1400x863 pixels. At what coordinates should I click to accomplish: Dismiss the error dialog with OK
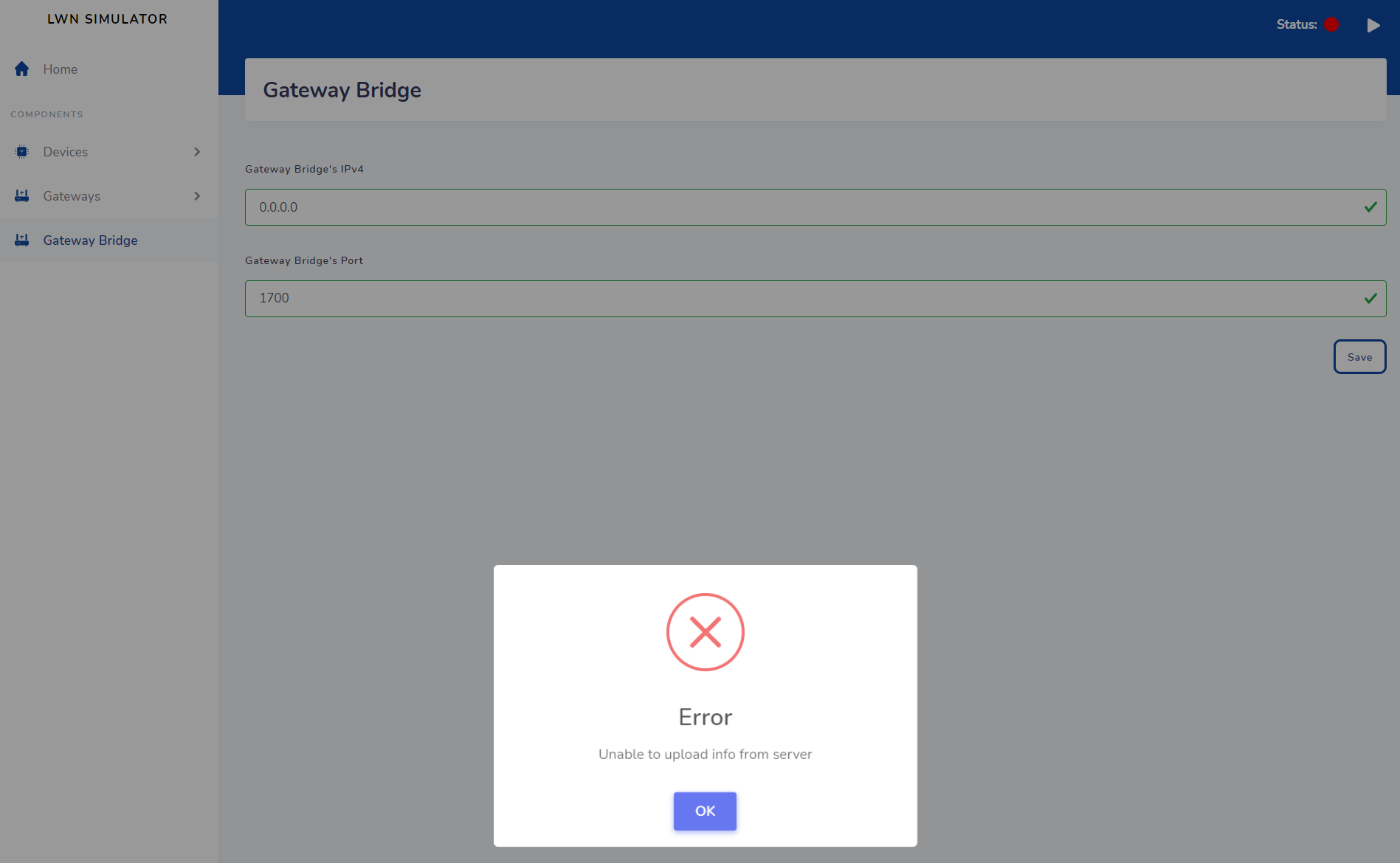click(704, 811)
